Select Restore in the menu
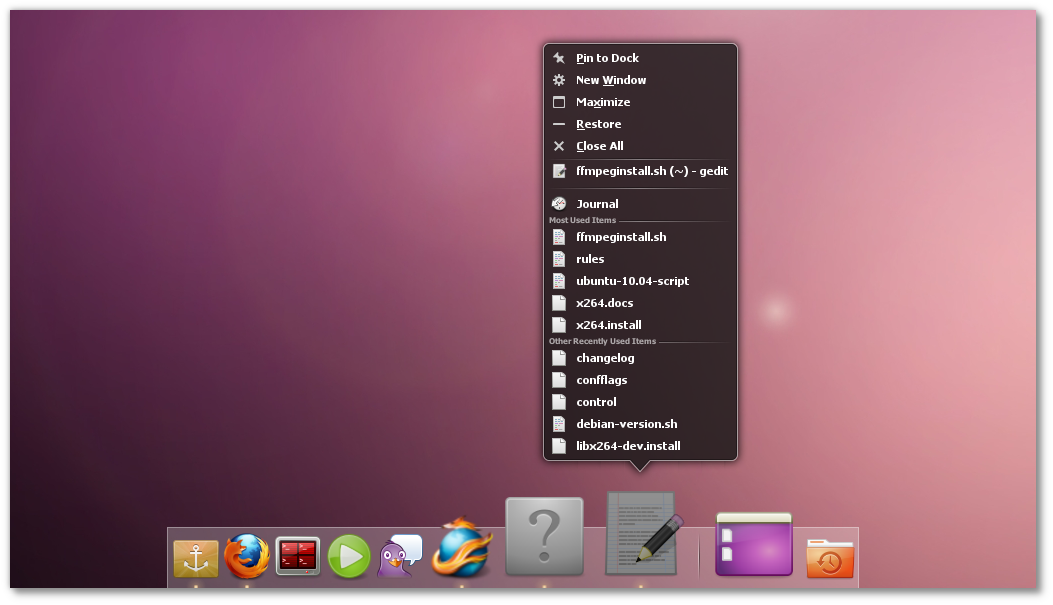Image resolution: width=1053 pixels, height=605 pixels. point(599,124)
